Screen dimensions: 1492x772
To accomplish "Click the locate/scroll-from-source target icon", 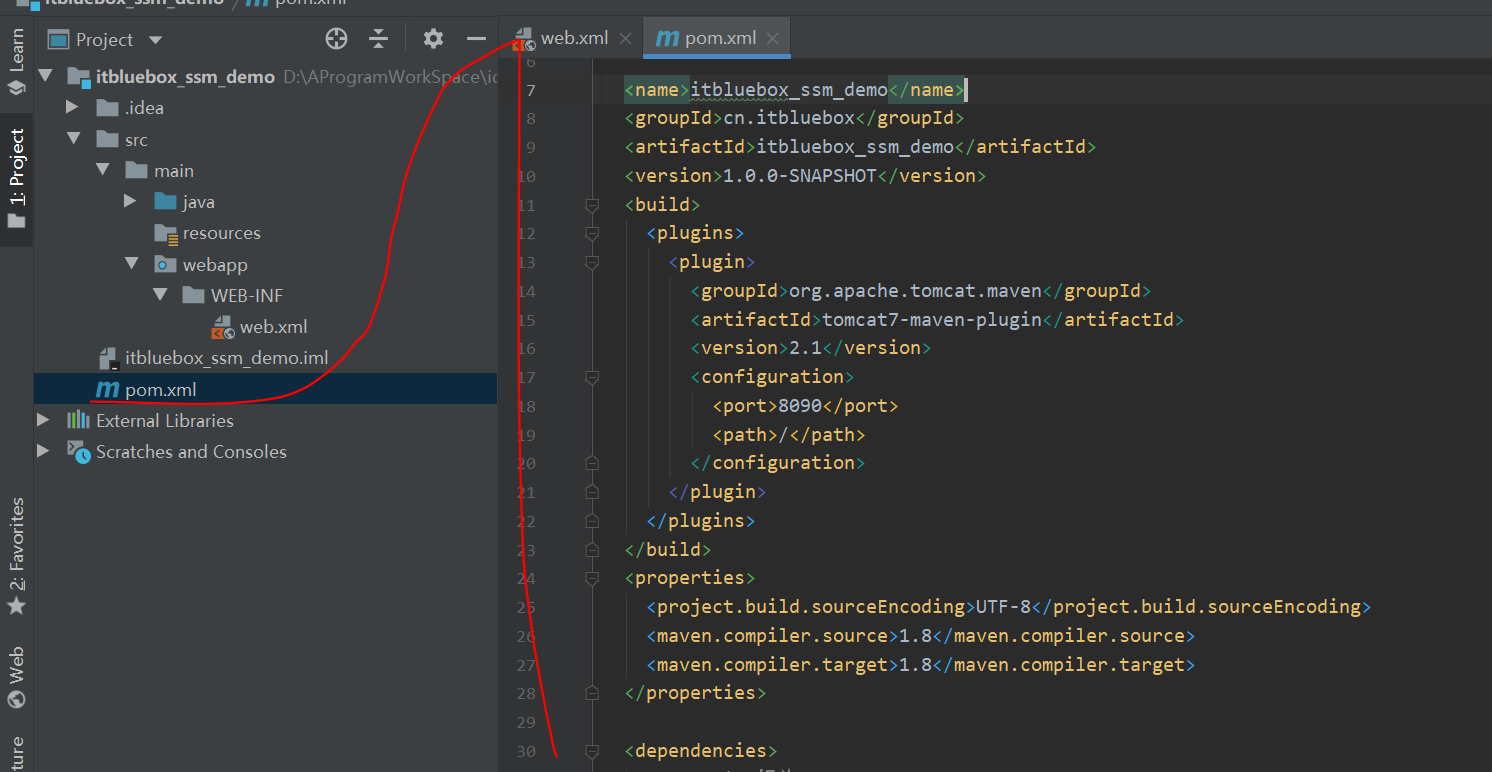I will (x=337, y=39).
